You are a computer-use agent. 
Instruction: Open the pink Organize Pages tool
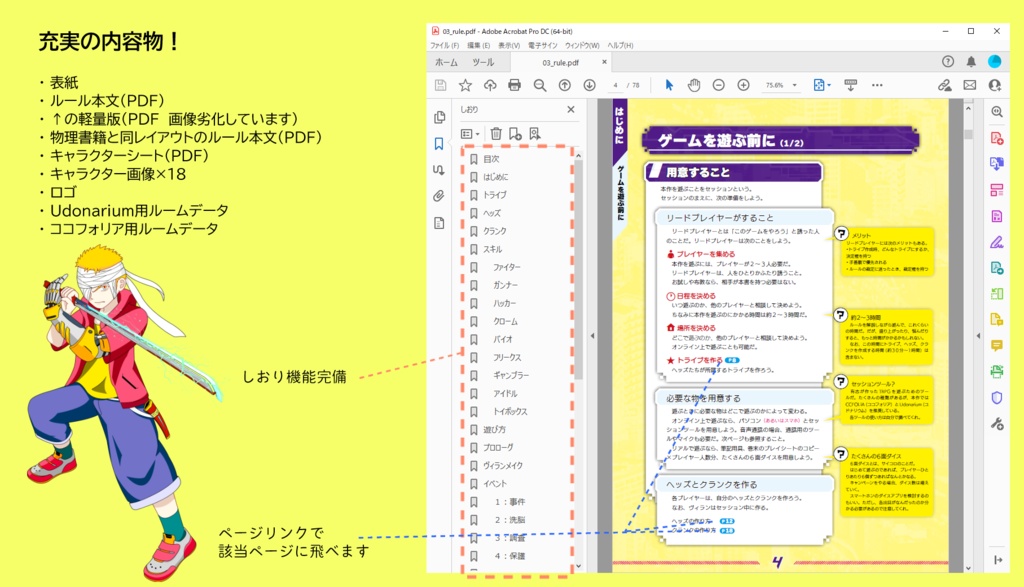pyautogui.click(x=997, y=190)
